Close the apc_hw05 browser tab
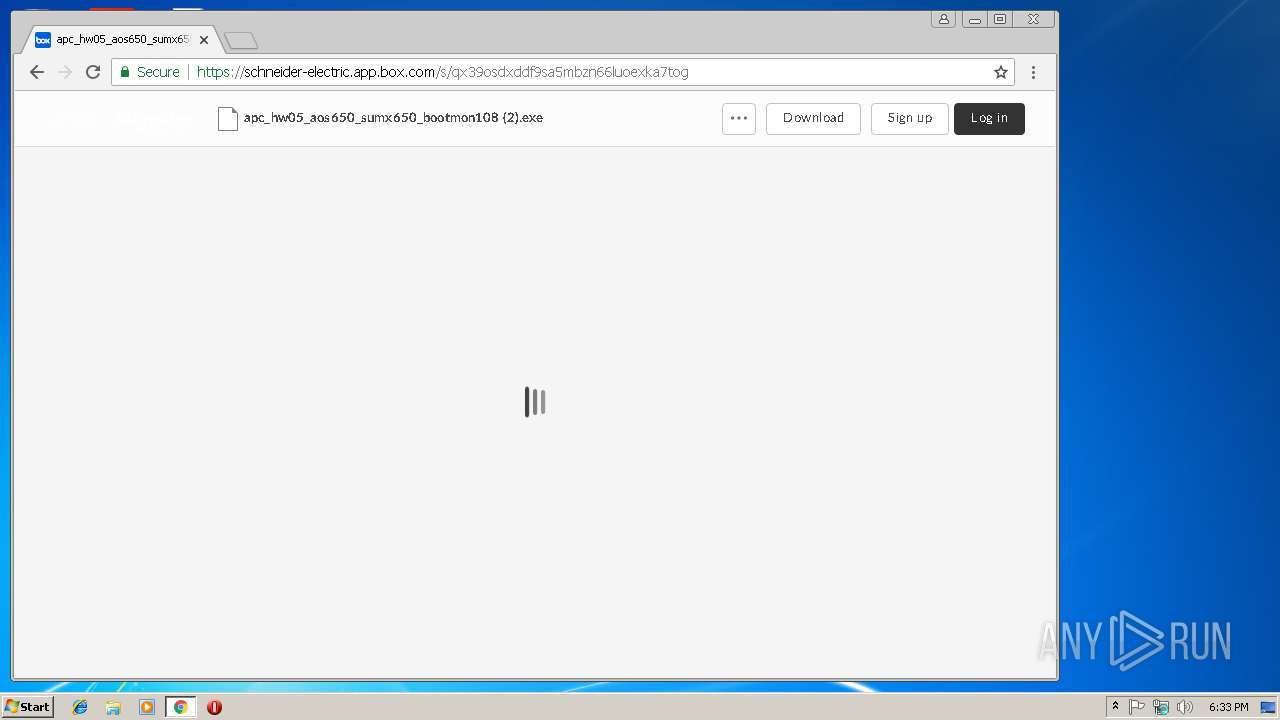This screenshot has width=1280, height=720. coord(204,40)
